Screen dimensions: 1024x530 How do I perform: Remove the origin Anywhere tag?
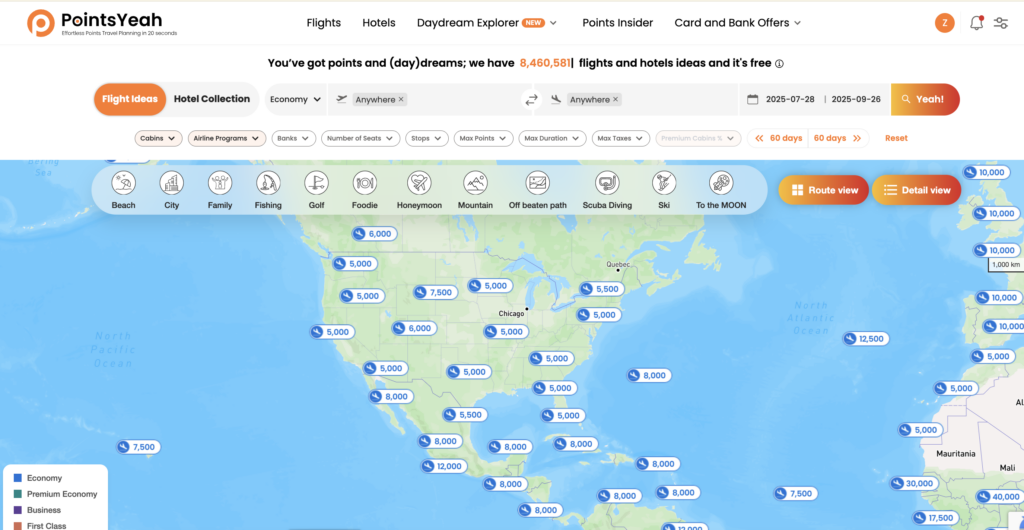(401, 99)
